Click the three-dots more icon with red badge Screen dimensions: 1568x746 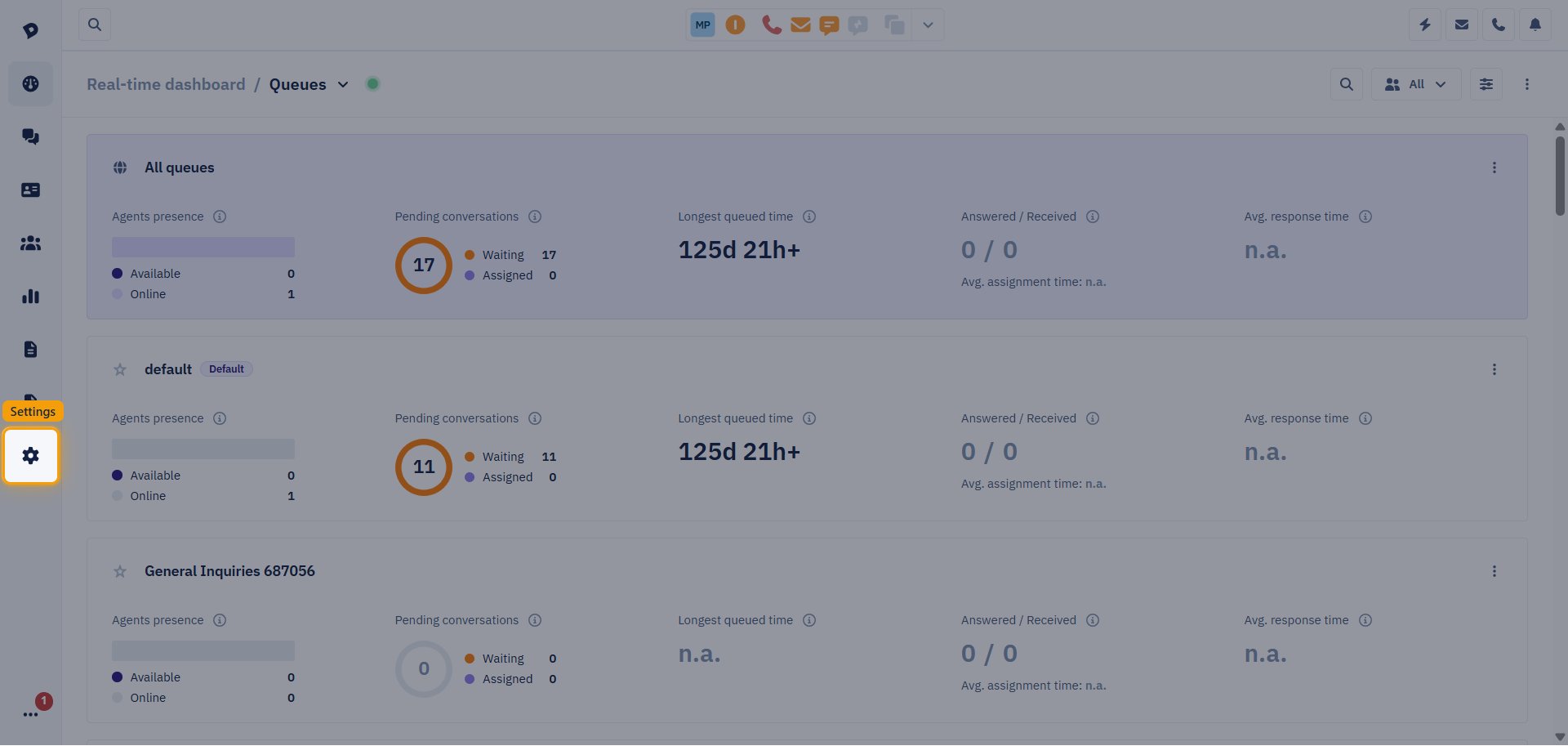31,714
